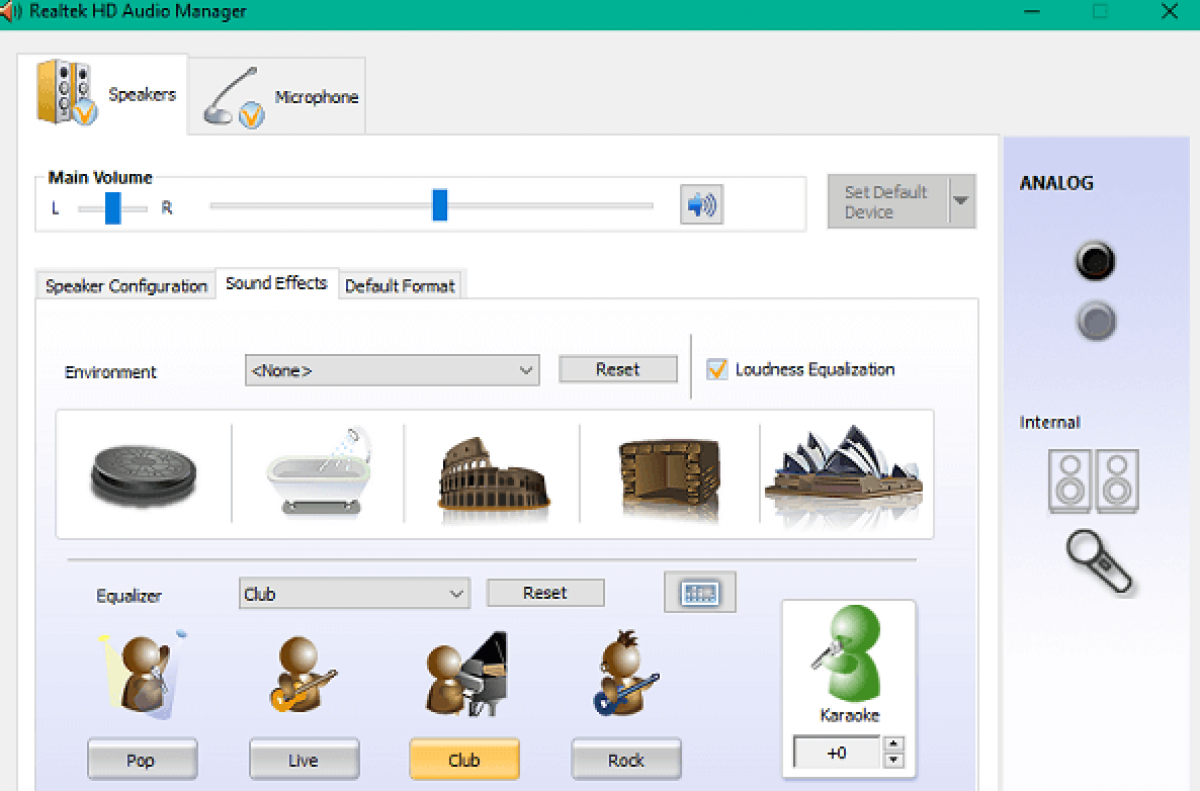The height and width of the screenshot is (791, 1200).
Task: Click the black analog output jack
Action: pos(1095,261)
